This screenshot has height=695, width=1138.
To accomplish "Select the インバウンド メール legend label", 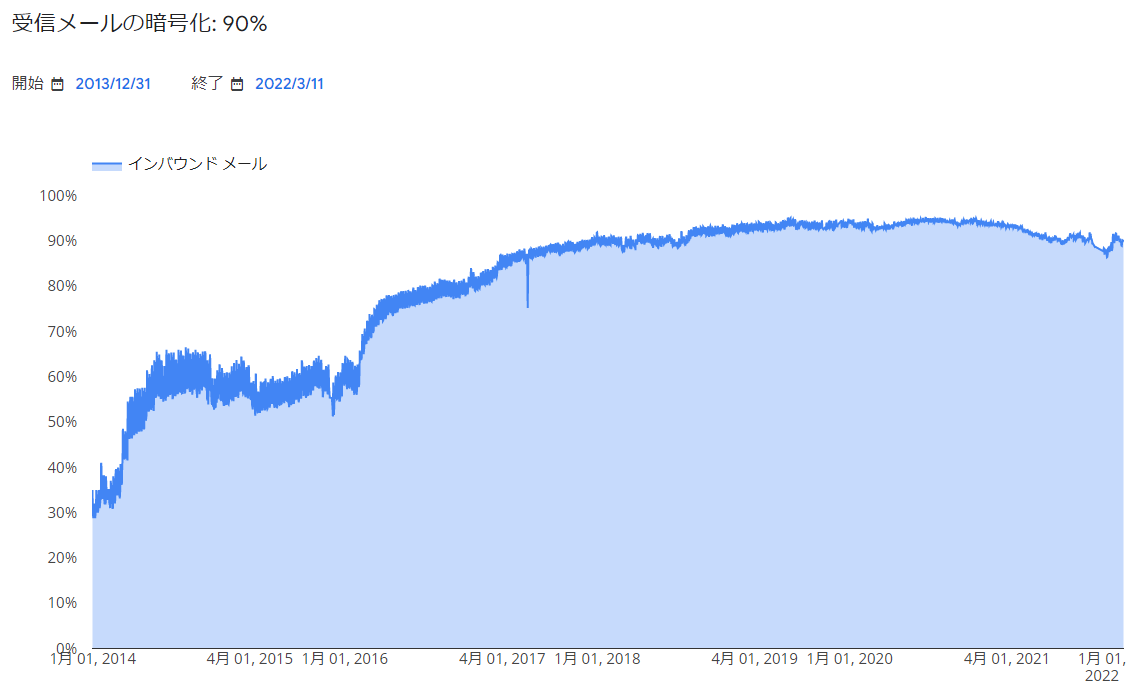I will 197,164.
